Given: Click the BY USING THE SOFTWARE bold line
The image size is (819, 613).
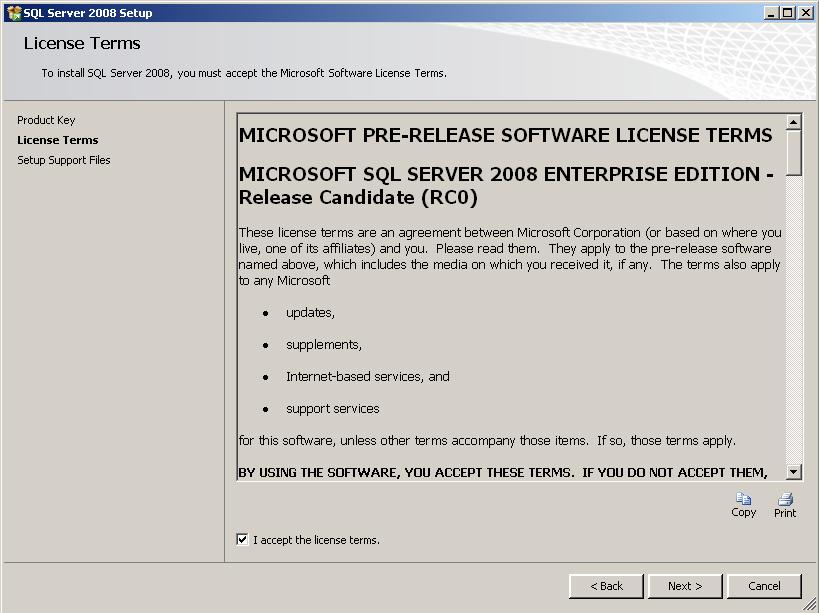Looking at the screenshot, I should pos(502,473).
